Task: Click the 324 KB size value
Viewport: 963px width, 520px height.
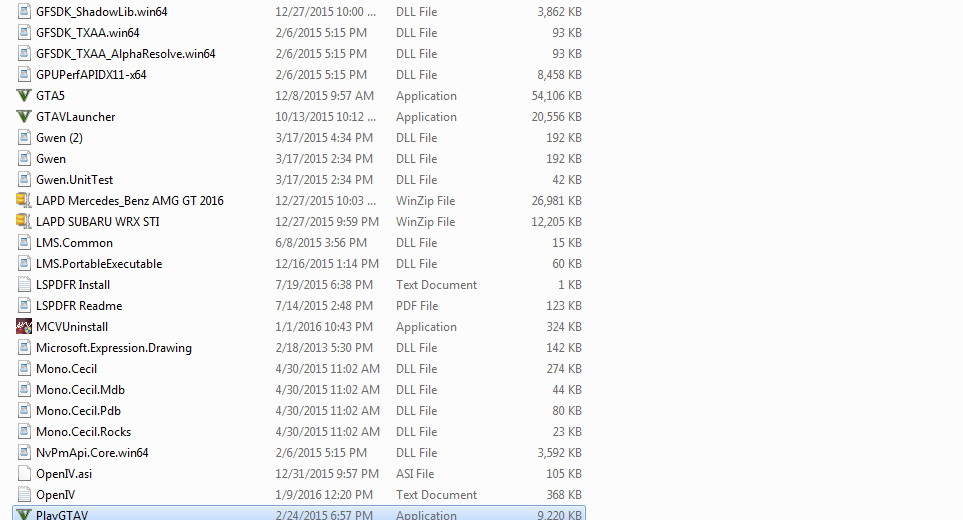Action: [x=564, y=327]
